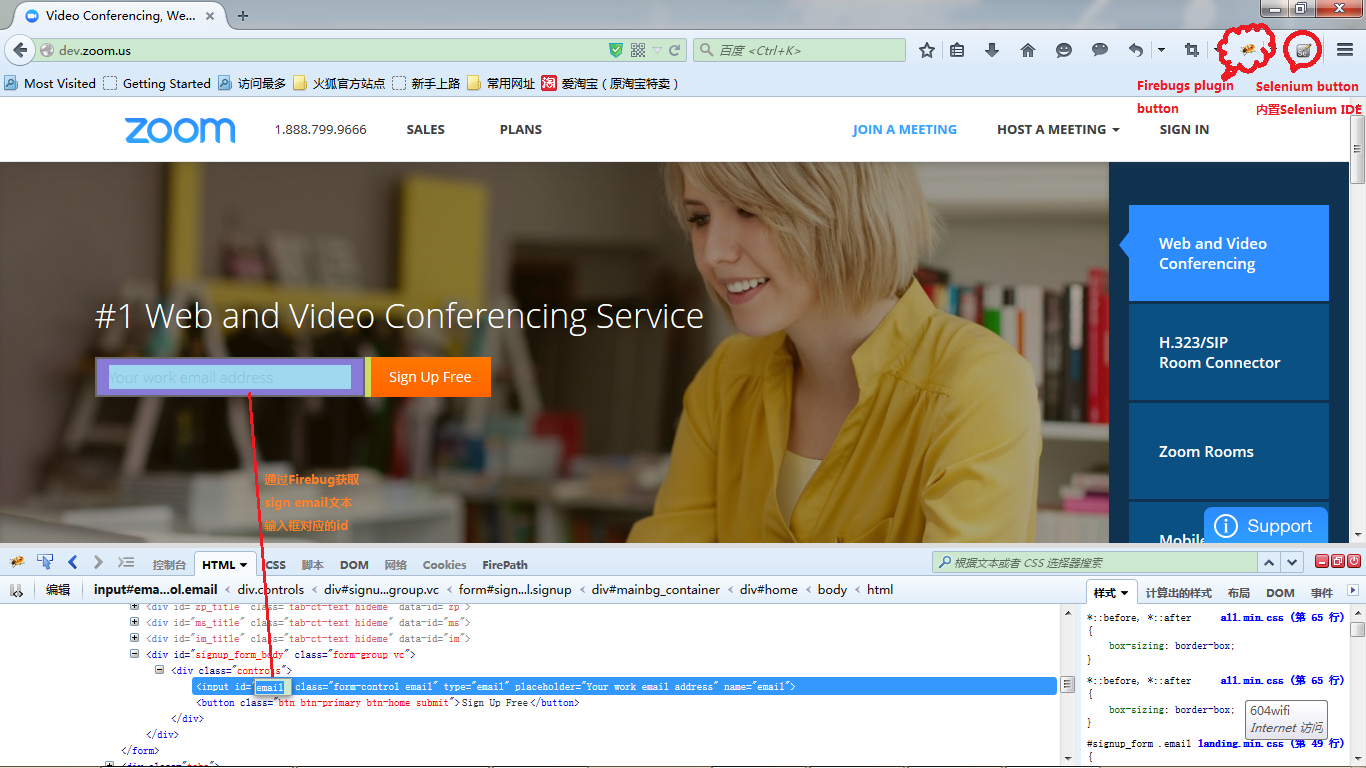
Task: Select H.323/SIP Room Connector panel
Action: point(1229,352)
